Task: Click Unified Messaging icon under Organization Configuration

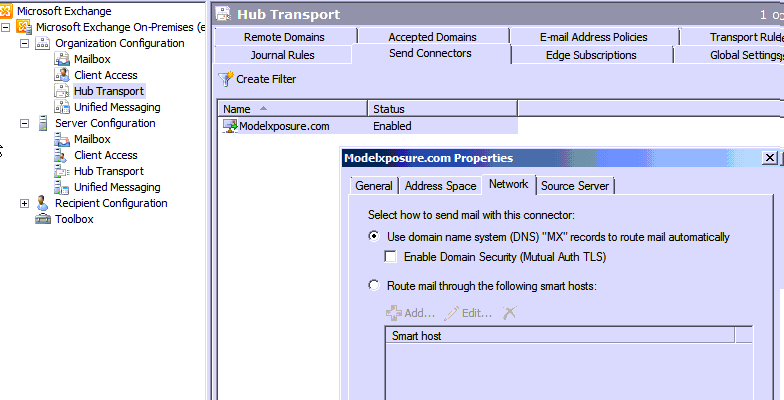Action: [62, 107]
